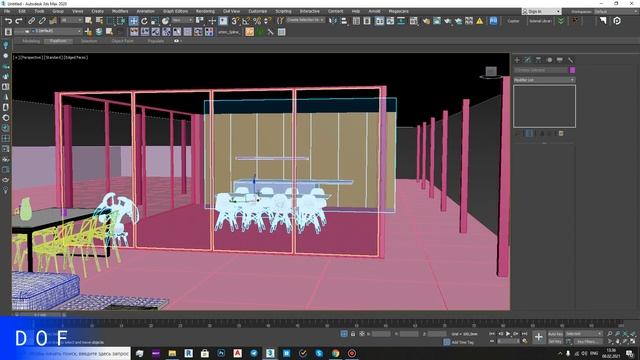Open Telegram from the Windows taskbar

254,353
